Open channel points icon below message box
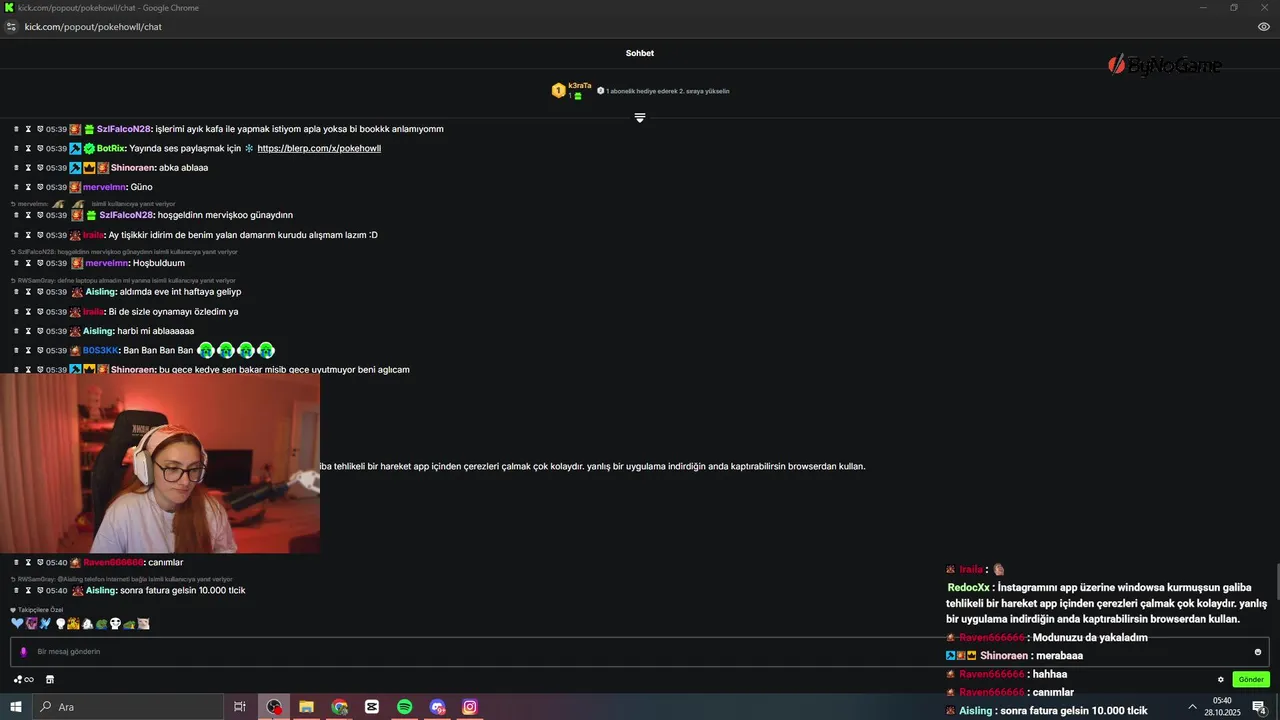 (x=23, y=680)
